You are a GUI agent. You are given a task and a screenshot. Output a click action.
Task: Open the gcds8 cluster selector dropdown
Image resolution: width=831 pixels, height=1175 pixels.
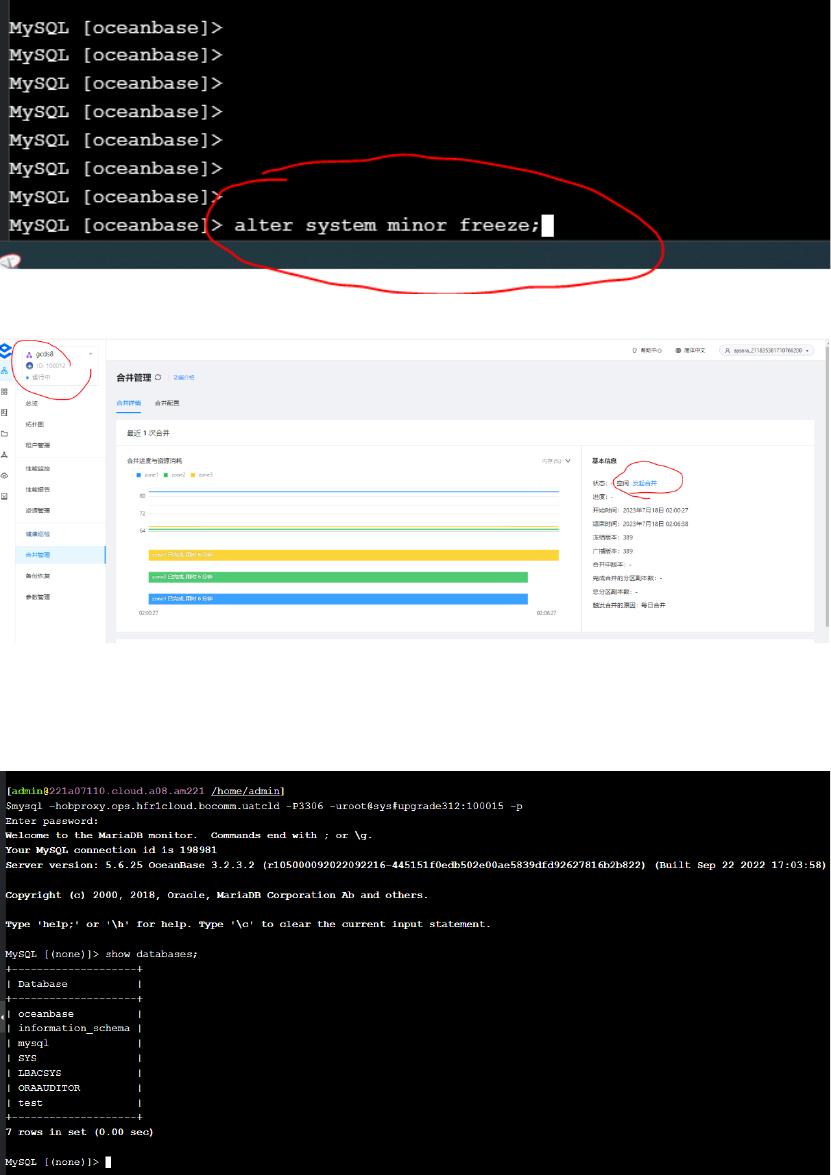91,354
